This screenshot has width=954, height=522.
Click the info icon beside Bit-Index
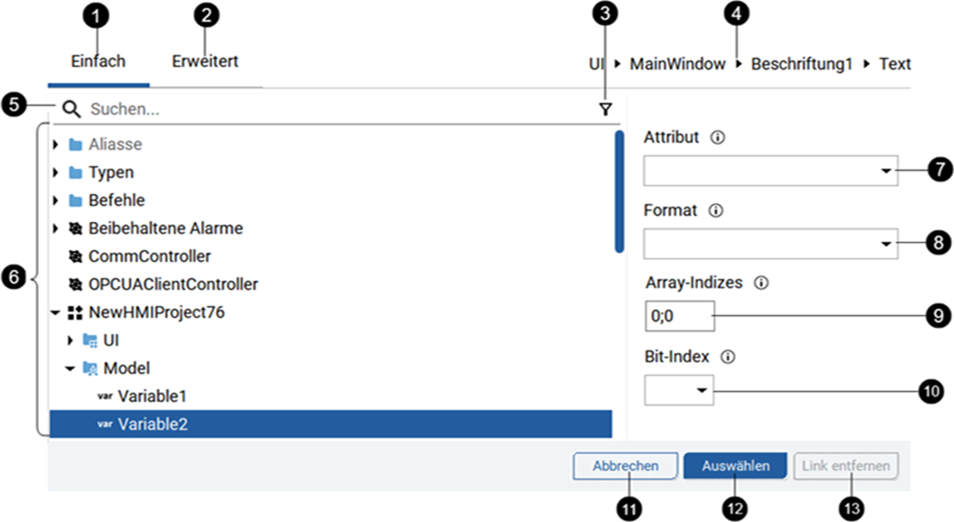[x=728, y=357]
